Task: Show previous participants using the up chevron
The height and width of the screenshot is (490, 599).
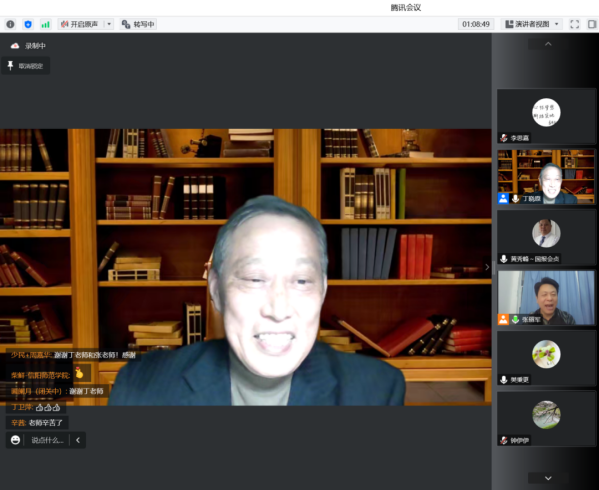Action: 548,44
